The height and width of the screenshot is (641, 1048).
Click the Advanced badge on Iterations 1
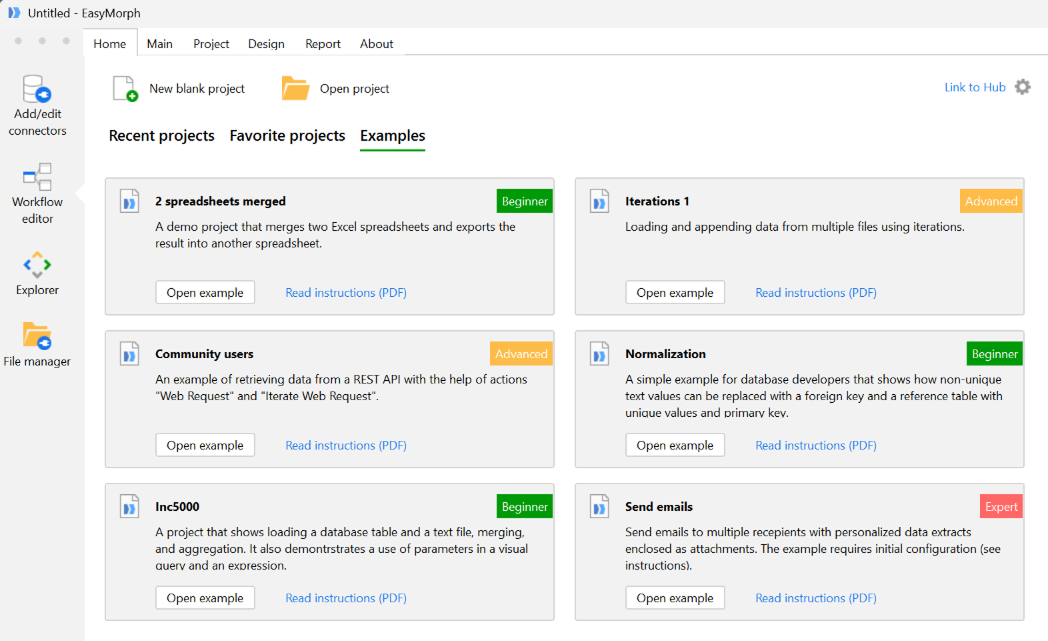pyautogui.click(x=991, y=201)
